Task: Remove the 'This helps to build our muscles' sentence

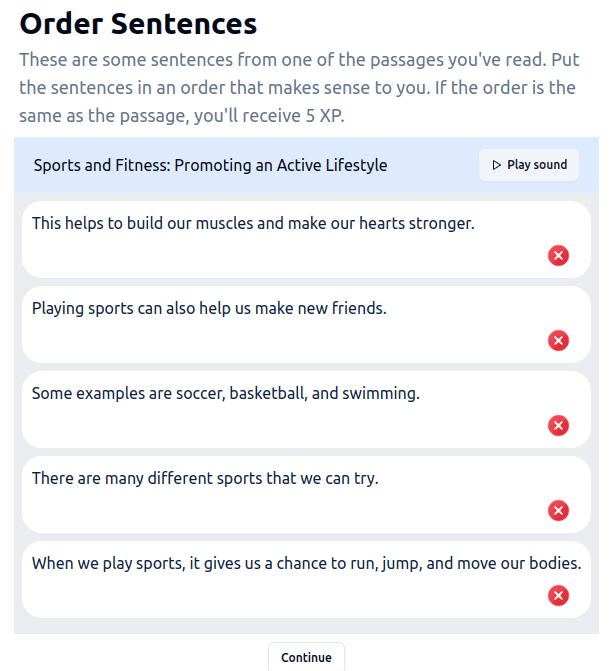Action: (x=558, y=255)
